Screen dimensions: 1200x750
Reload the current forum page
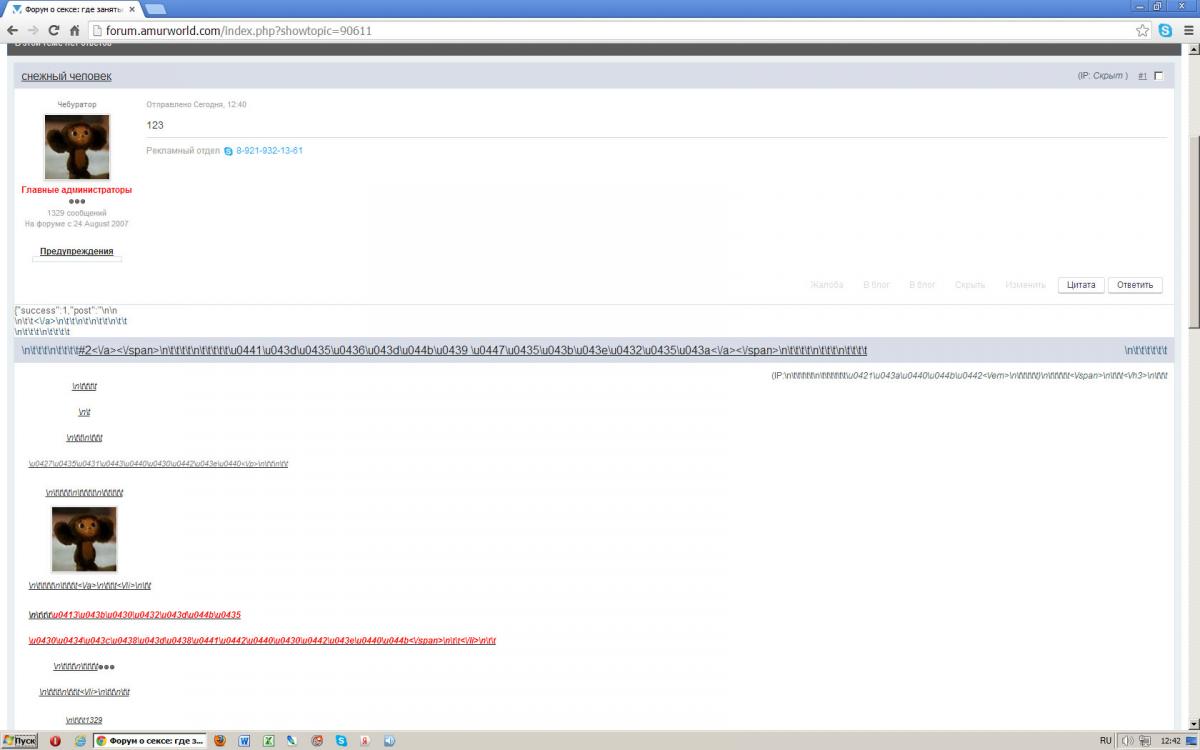click(x=54, y=30)
